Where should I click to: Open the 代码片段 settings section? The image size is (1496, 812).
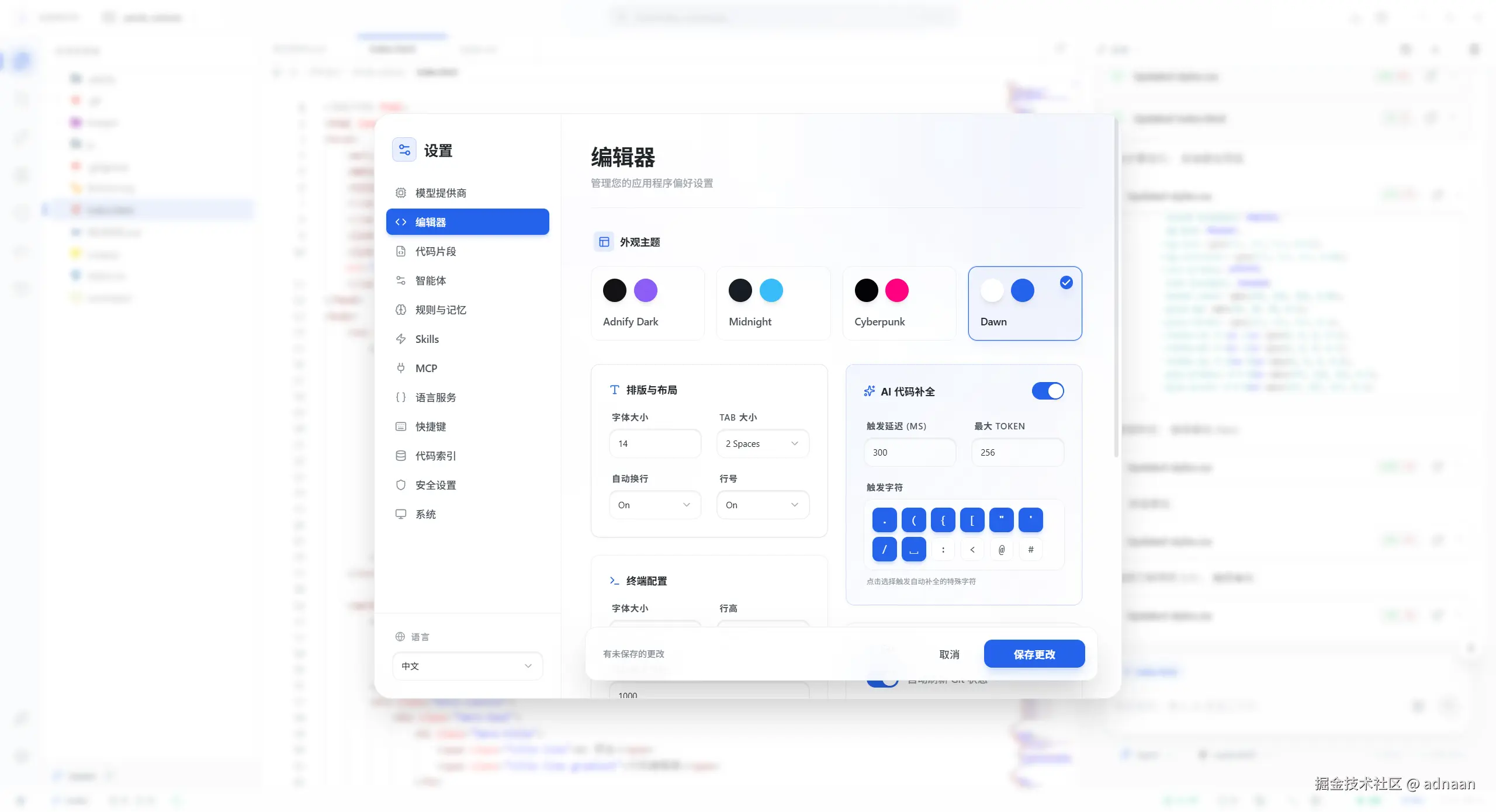click(435, 251)
